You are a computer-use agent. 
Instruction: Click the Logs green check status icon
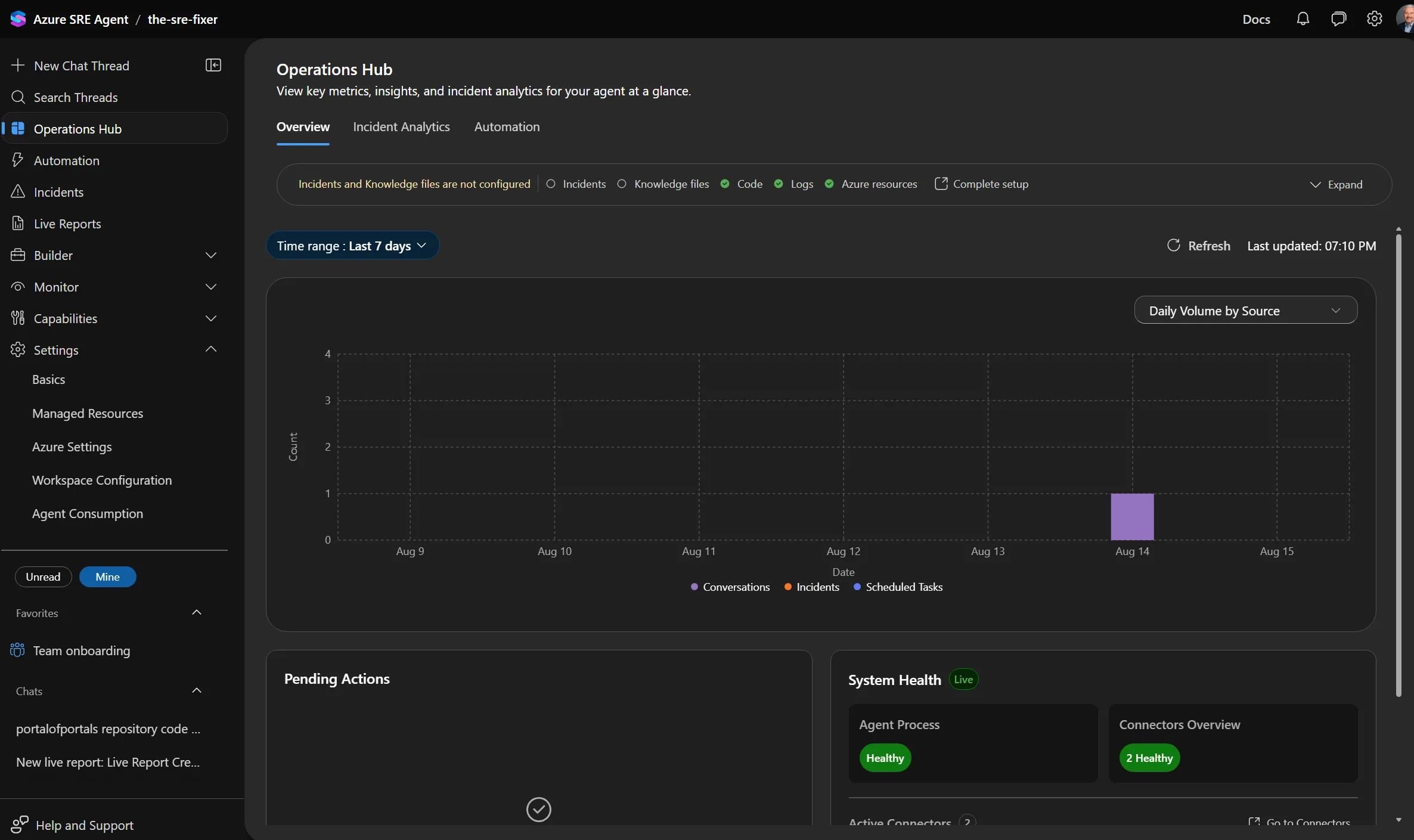tap(779, 184)
